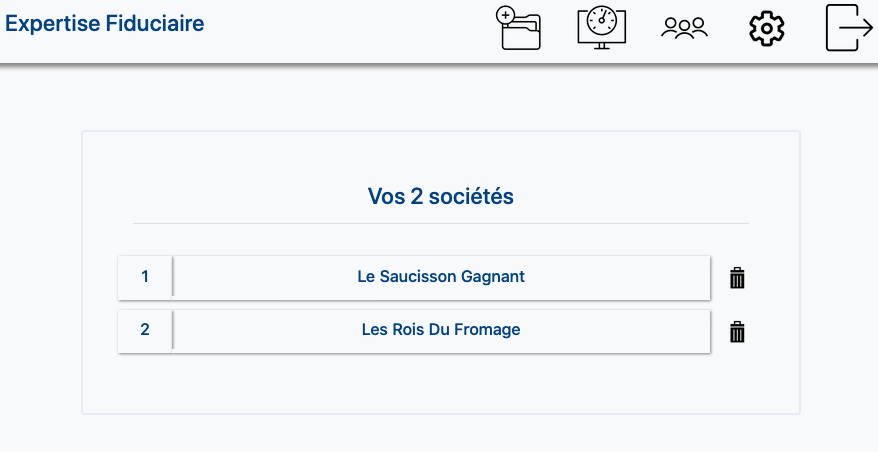Open the dashboard gauge monitor icon
Screen dimensions: 878x452
(601, 27)
